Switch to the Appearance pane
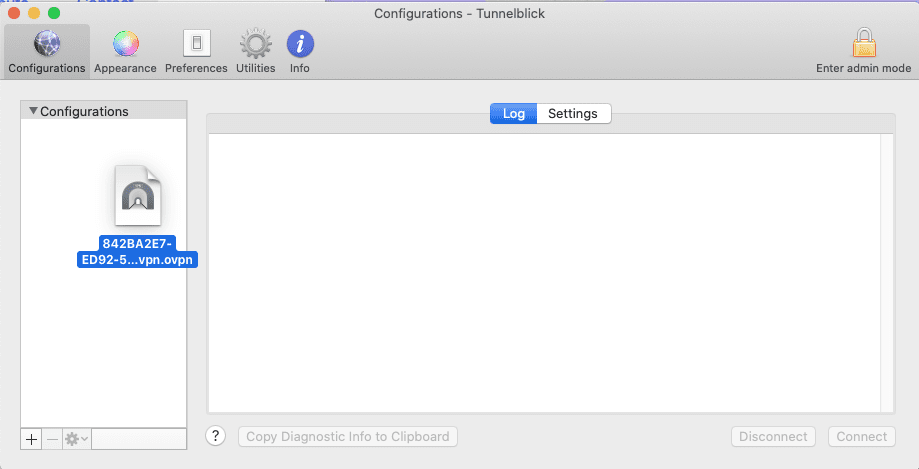 (x=125, y=51)
